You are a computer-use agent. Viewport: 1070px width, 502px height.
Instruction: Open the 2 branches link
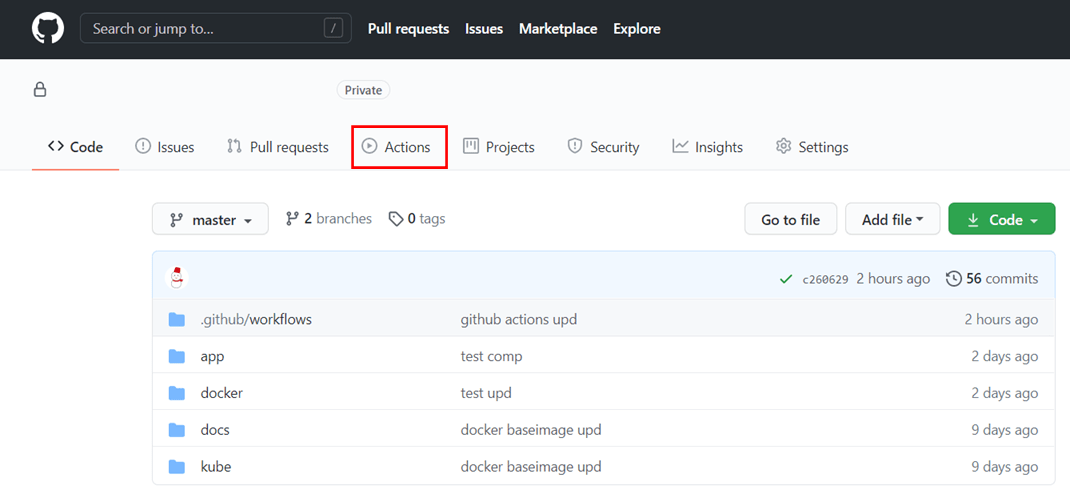point(329,219)
